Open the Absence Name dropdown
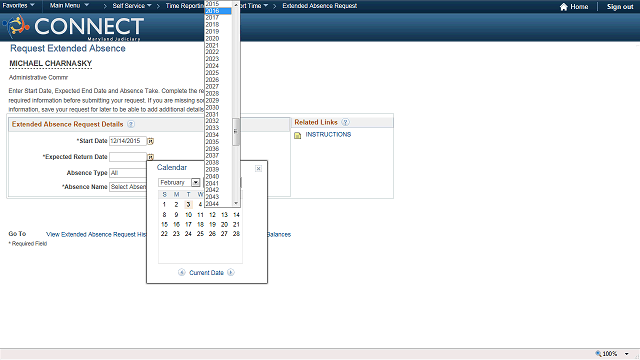 pyautogui.click(x=128, y=187)
